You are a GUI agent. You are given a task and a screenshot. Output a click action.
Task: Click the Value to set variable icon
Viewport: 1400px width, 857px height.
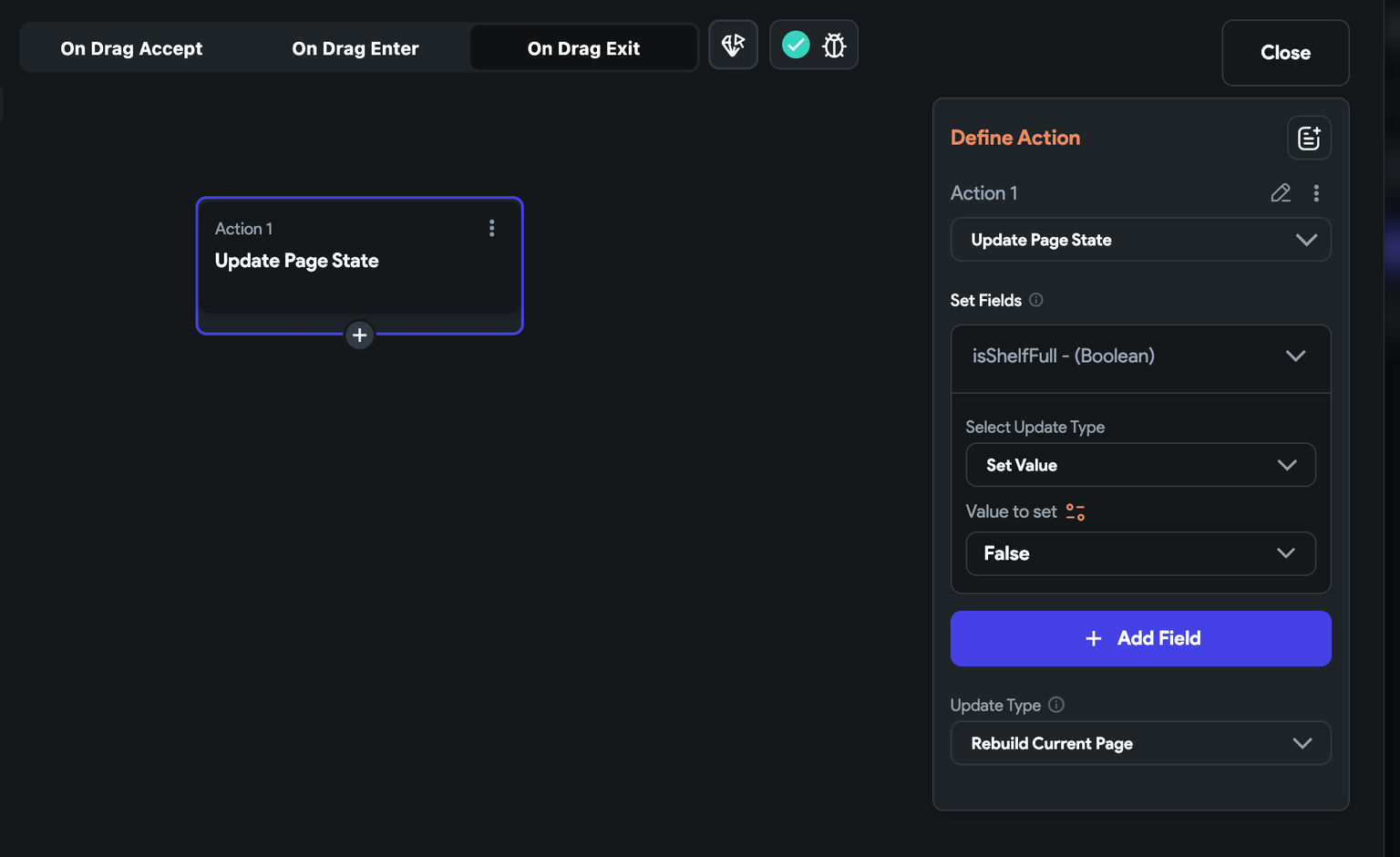tap(1076, 512)
